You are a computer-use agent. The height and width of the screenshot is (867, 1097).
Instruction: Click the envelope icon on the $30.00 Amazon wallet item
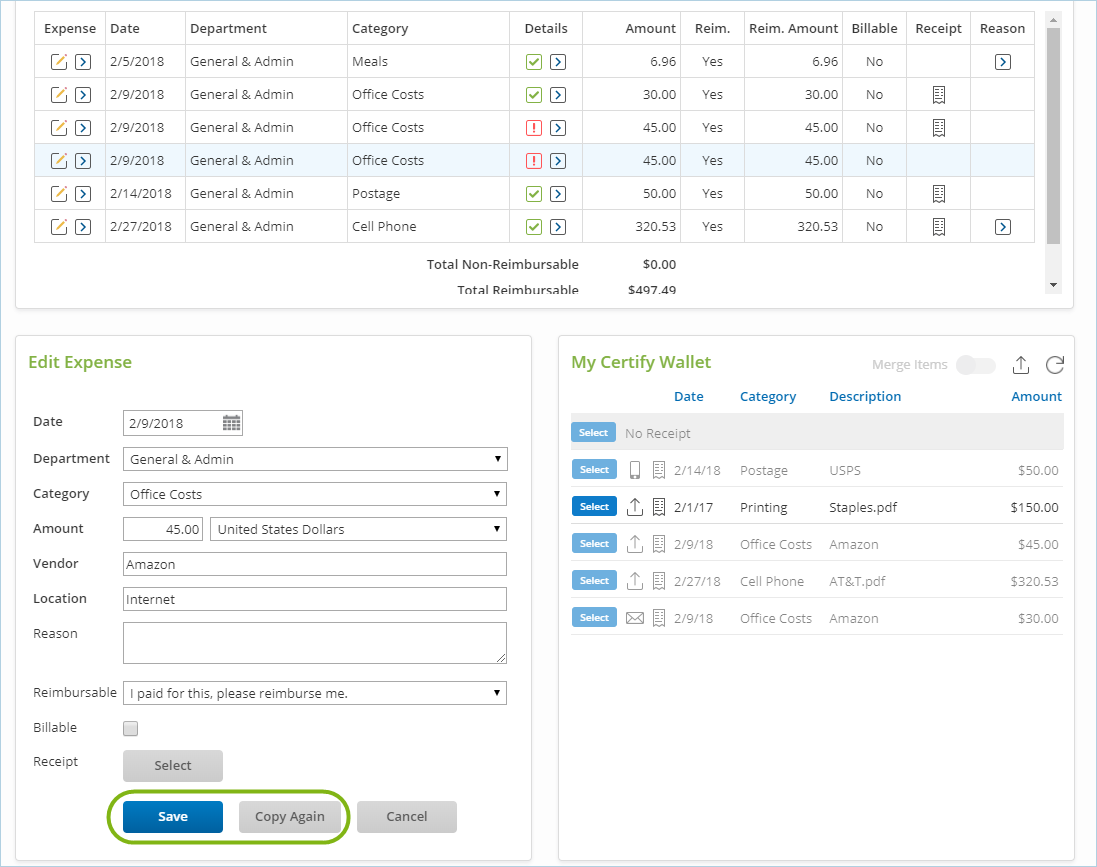[635, 618]
